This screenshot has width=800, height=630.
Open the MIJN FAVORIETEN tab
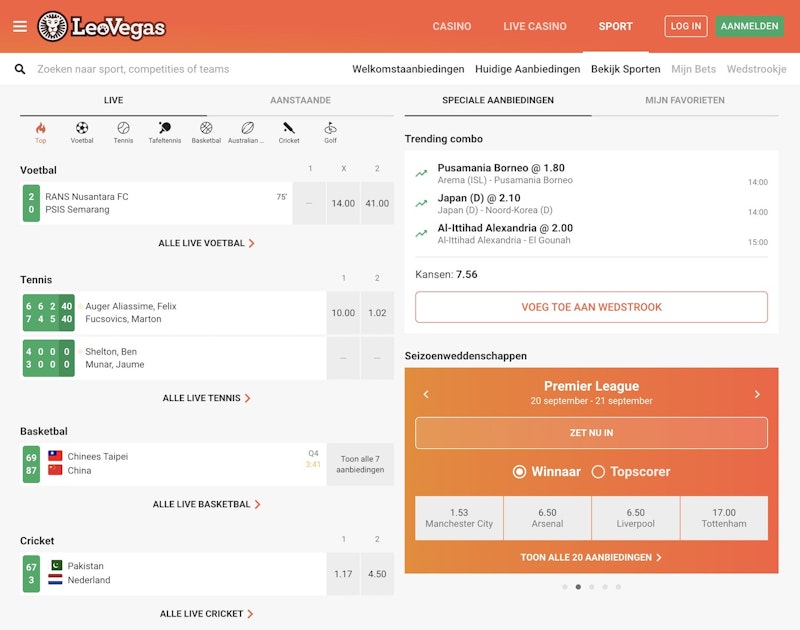click(x=684, y=100)
